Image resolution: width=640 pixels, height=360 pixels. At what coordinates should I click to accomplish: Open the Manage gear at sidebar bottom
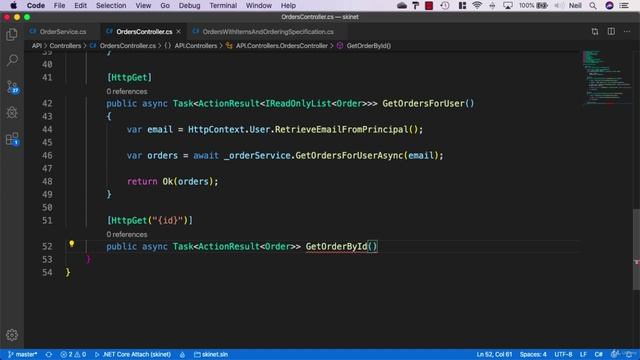(x=12, y=335)
